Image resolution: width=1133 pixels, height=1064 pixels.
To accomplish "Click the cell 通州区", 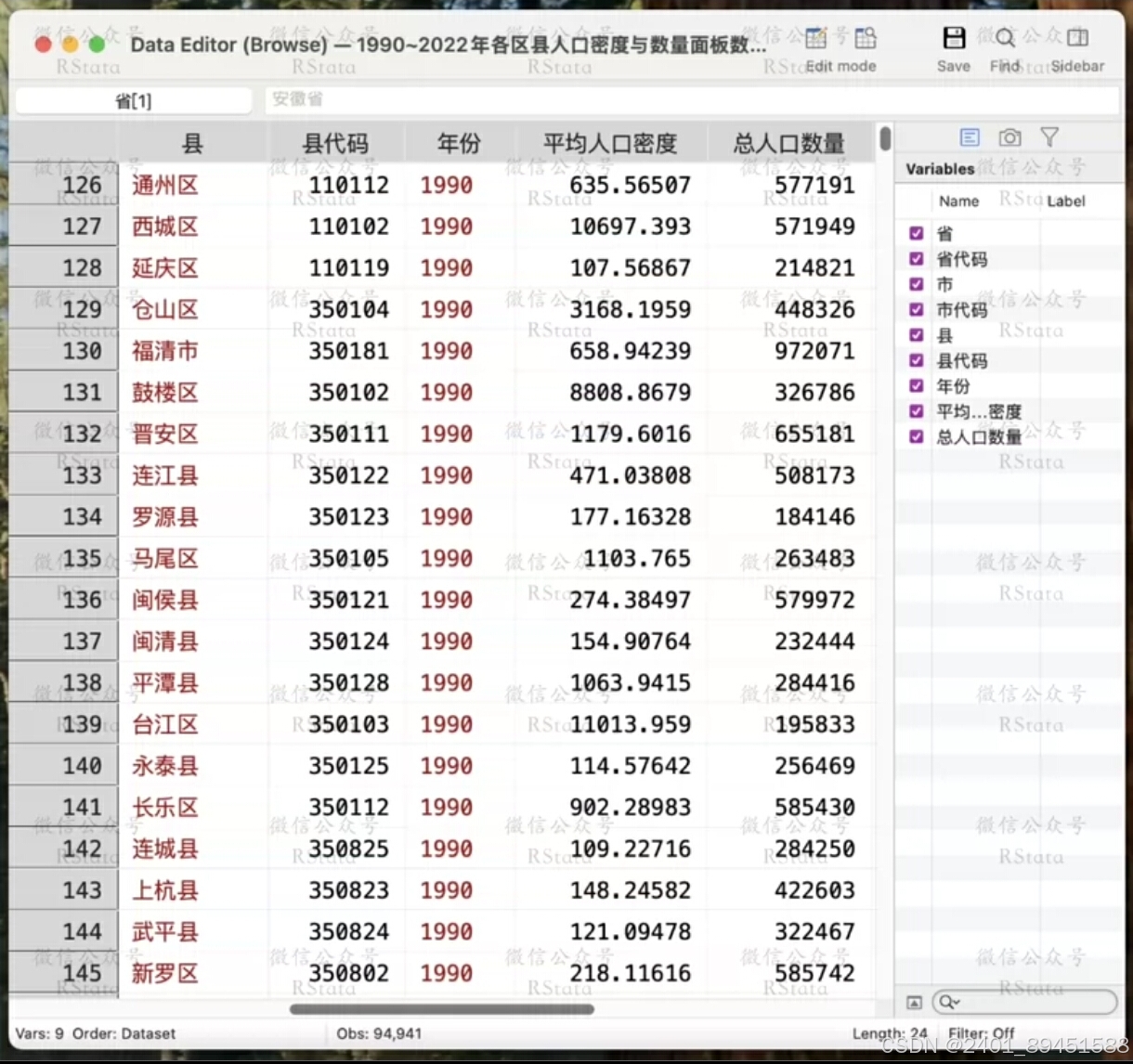I will point(165,185).
